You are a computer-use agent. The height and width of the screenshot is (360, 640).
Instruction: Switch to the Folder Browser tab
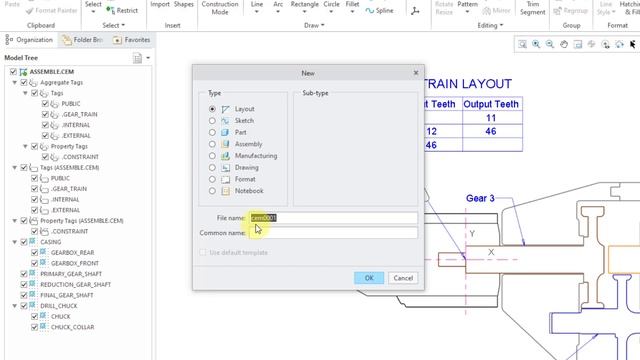(83, 40)
